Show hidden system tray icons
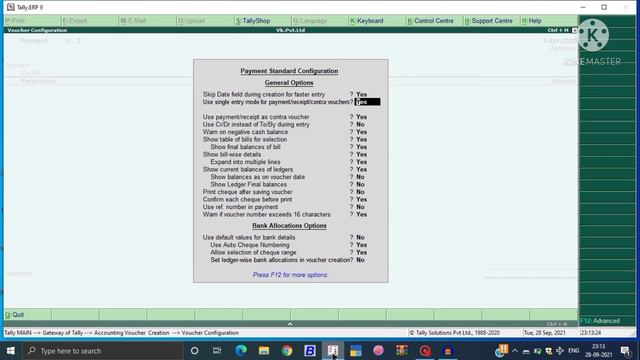The image size is (640, 360). 515,351
